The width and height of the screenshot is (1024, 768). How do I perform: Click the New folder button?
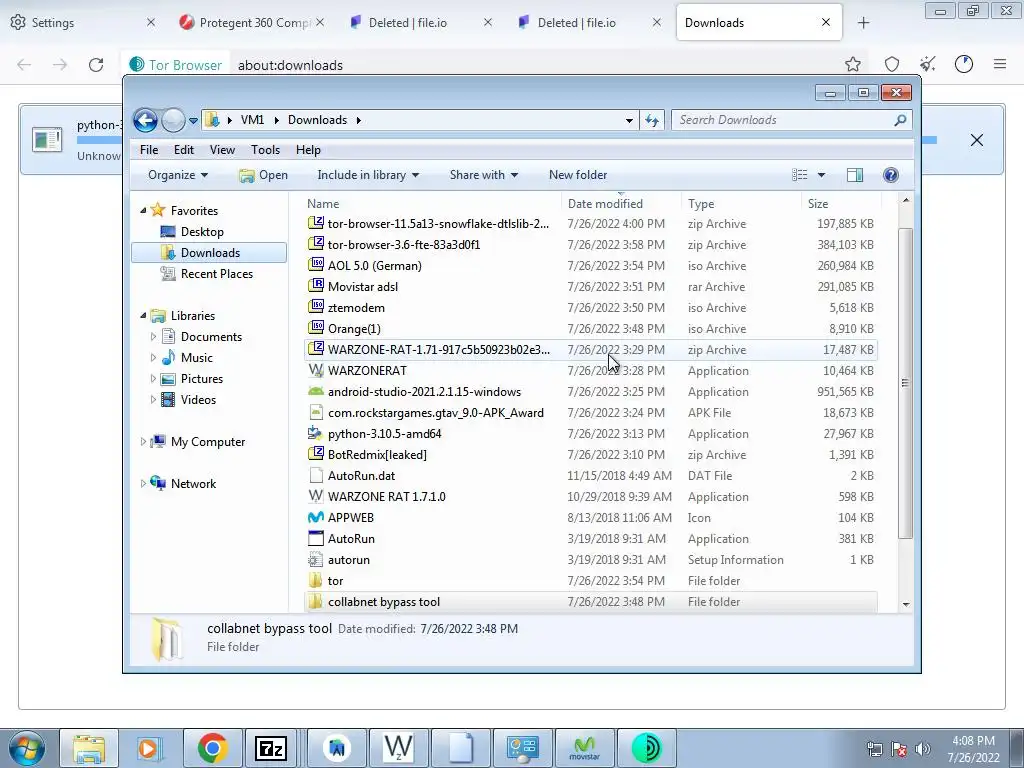[578, 175]
